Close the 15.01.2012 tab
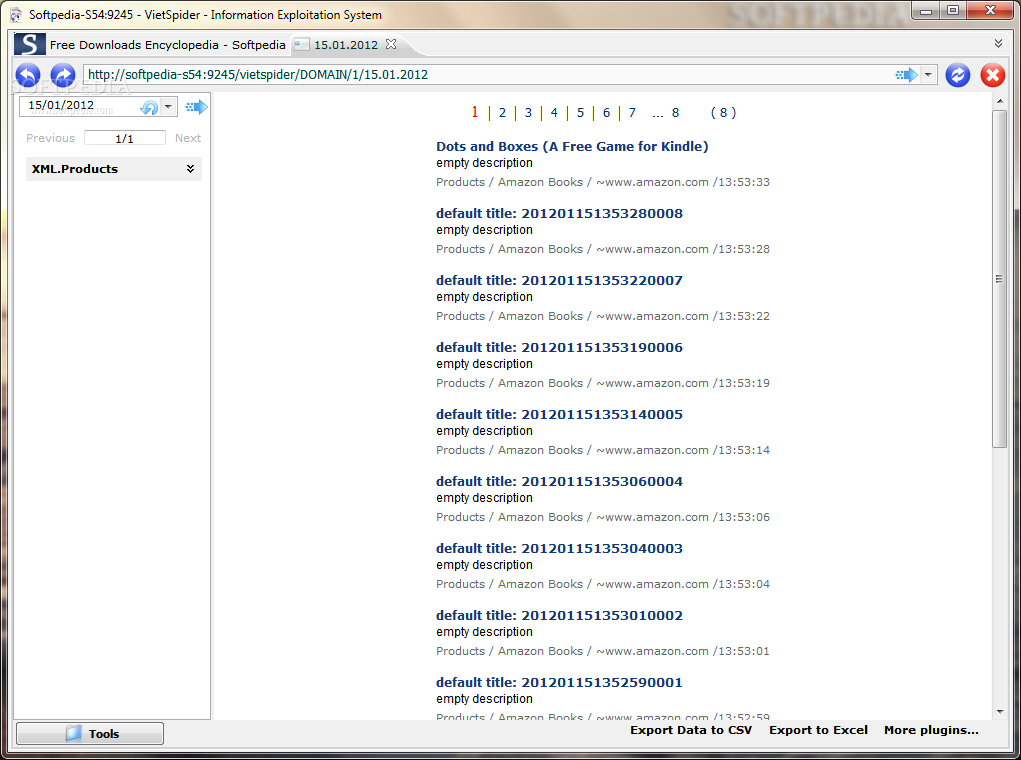1021x760 pixels. (x=391, y=44)
